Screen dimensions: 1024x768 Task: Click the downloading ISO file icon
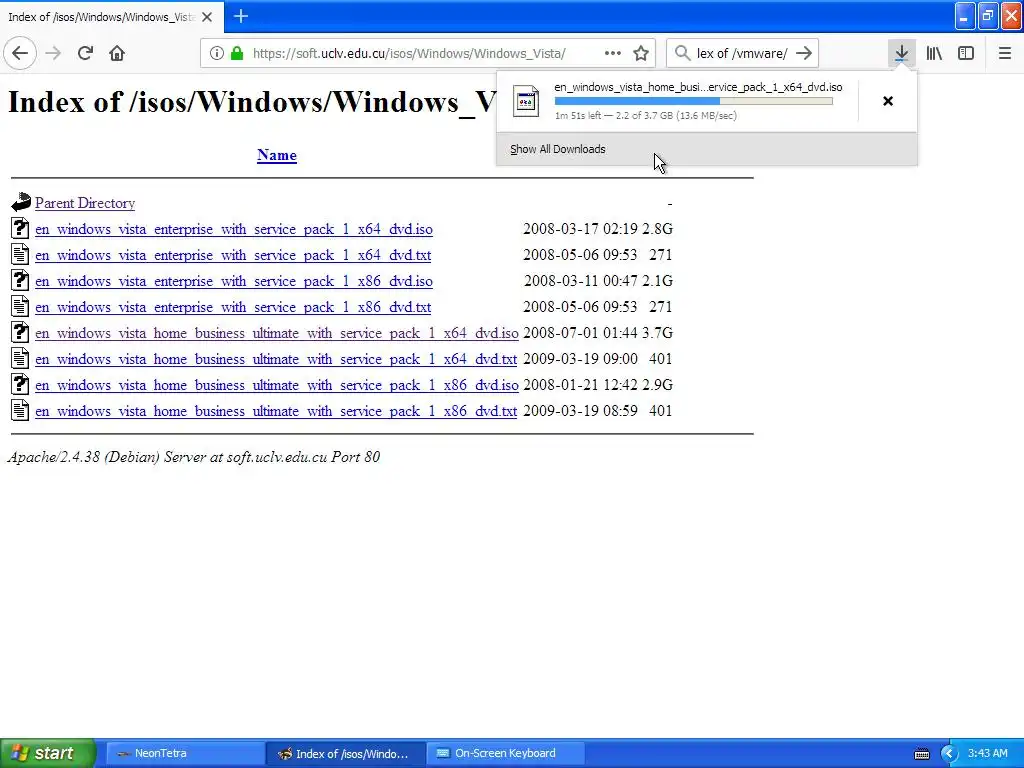[526, 101]
